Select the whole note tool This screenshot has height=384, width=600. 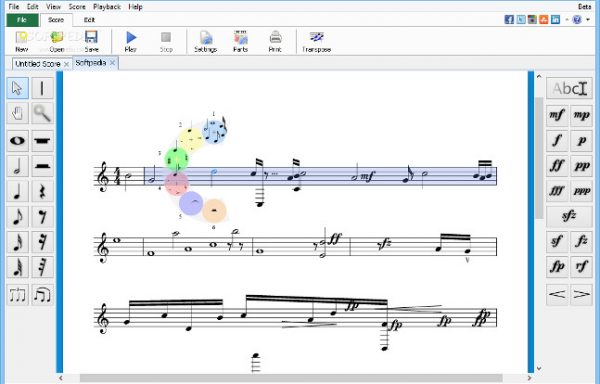[18, 140]
